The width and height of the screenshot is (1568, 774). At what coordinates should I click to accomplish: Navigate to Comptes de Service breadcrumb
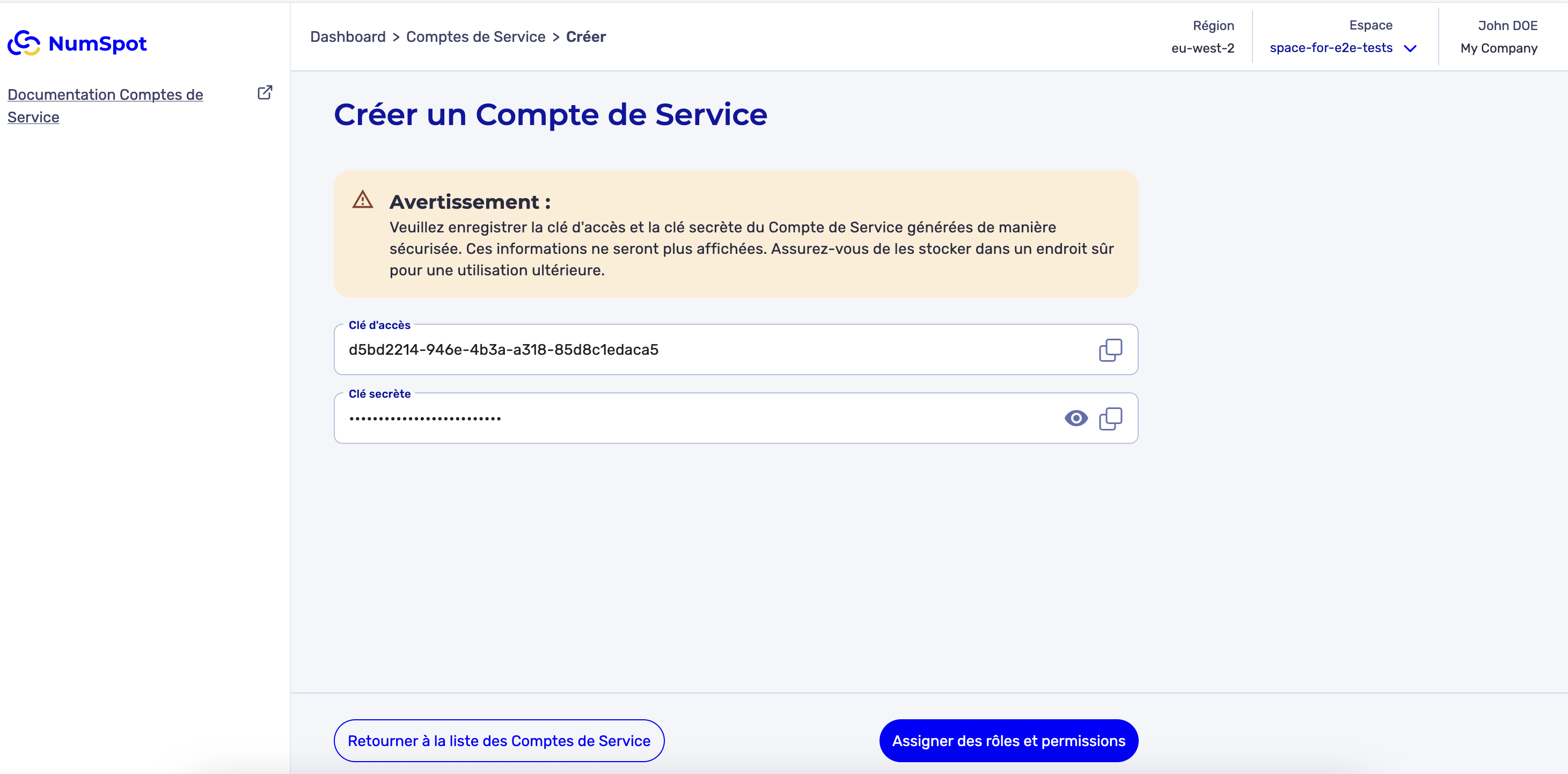[475, 36]
